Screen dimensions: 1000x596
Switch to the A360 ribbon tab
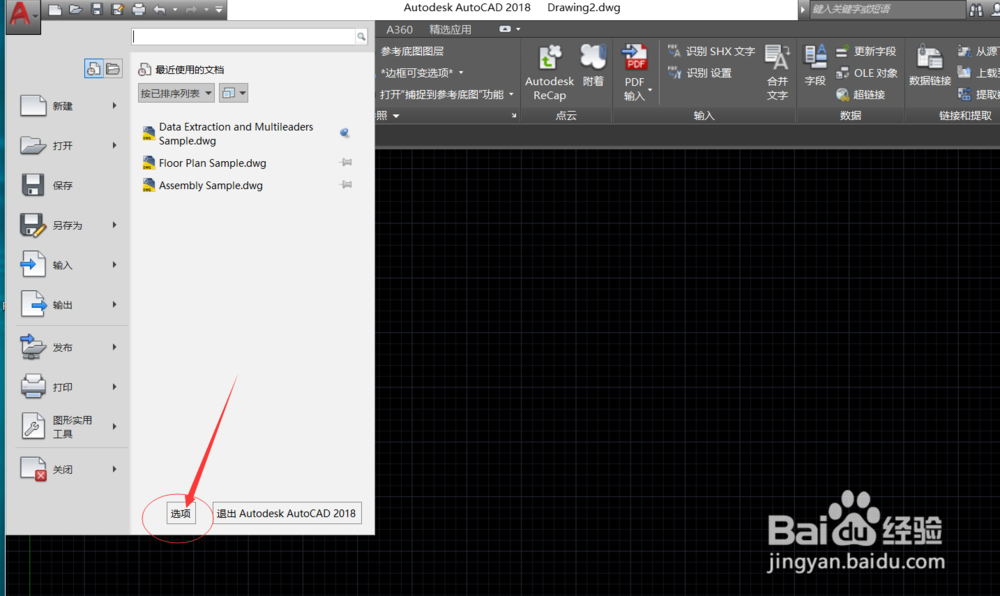pyautogui.click(x=399, y=29)
